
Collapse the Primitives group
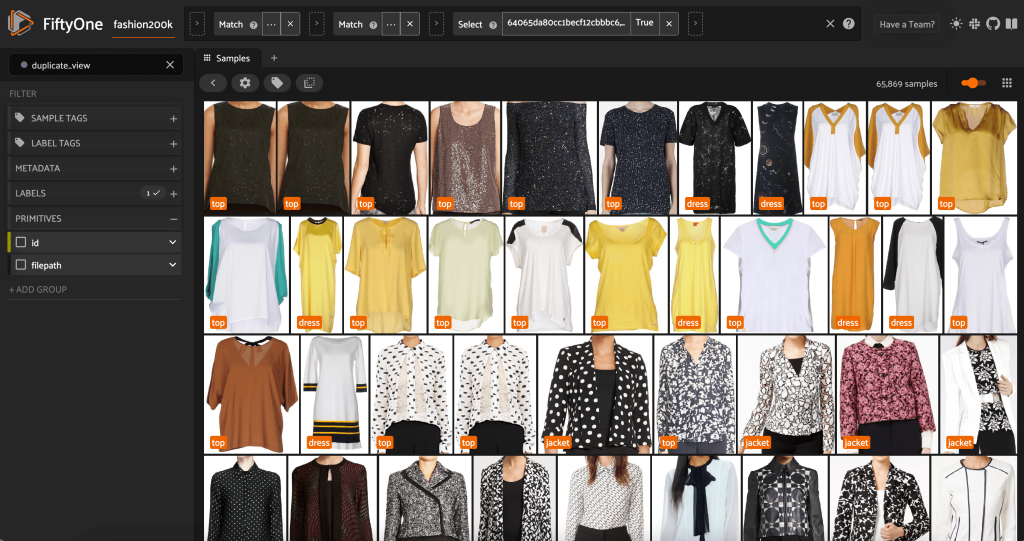click(x=173, y=218)
